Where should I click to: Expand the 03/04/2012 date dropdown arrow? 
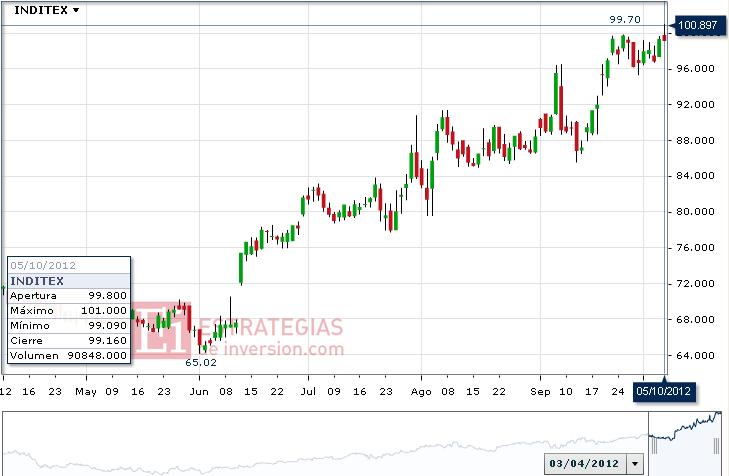[x=634, y=464]
